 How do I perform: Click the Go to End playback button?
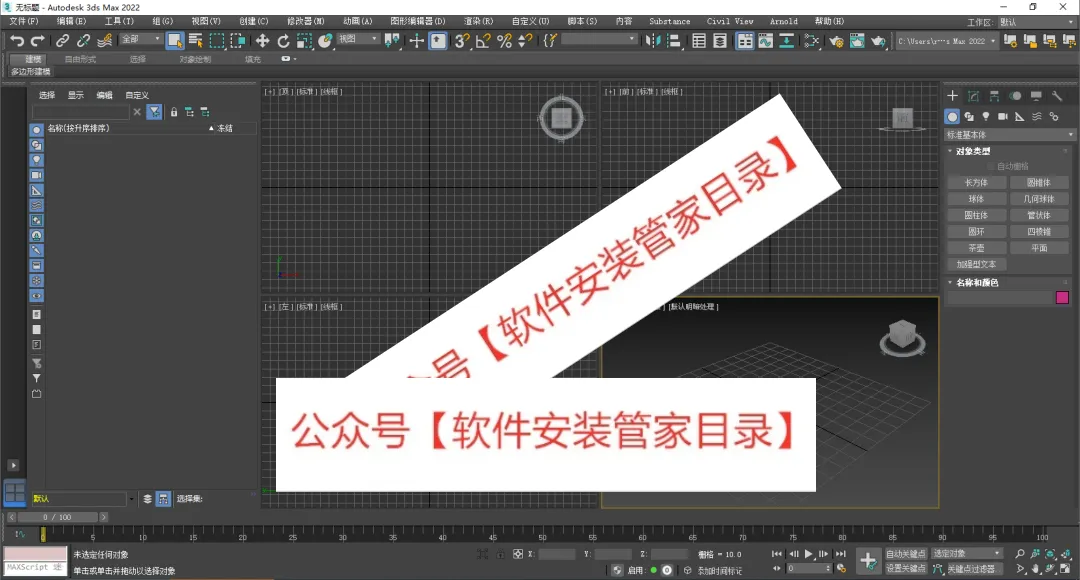[840, 554]
